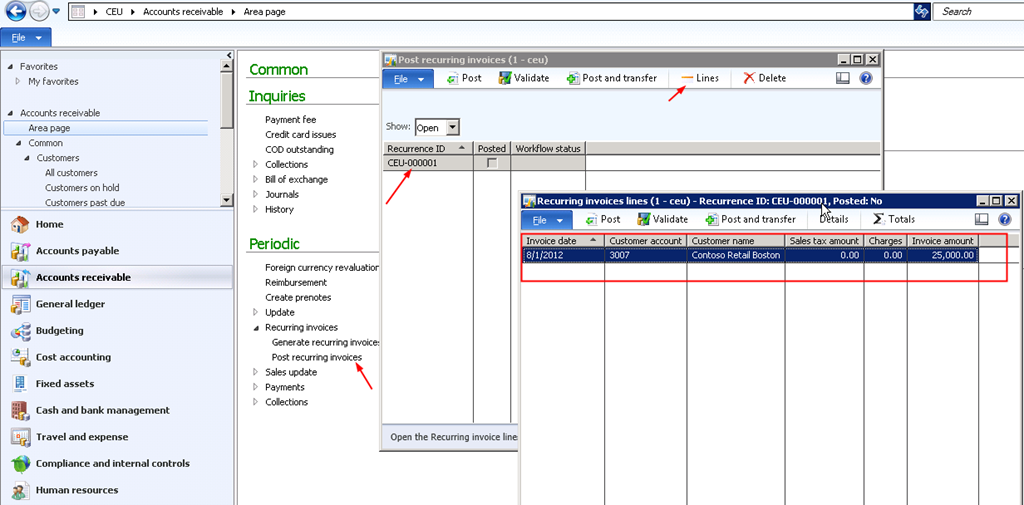Expand My favorites in the Favorites tree
This screenshot has width=1024, height=505.
pos(18,82)
